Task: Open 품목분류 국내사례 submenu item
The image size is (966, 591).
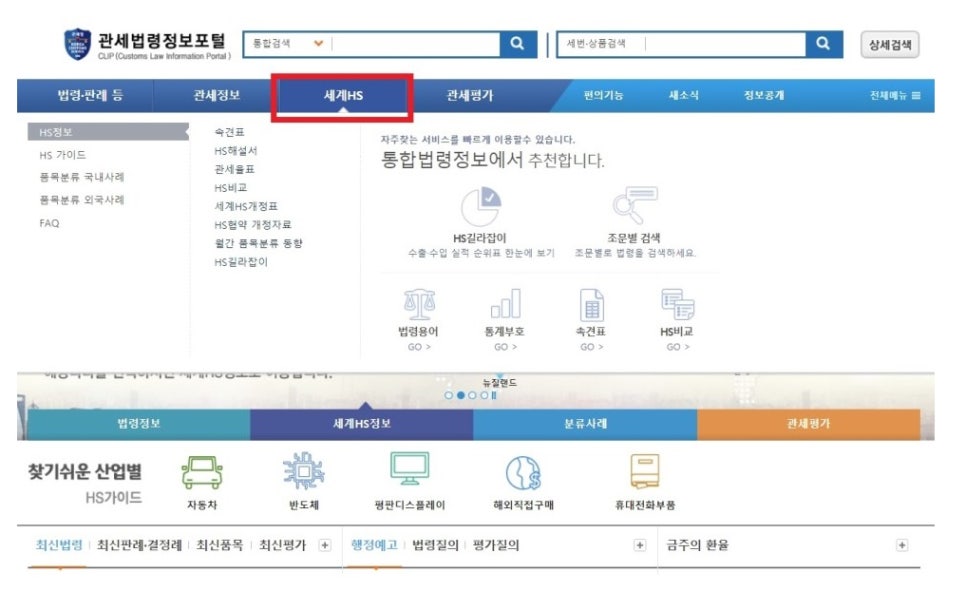Action: pyautogui.click(x=81, y=177)
